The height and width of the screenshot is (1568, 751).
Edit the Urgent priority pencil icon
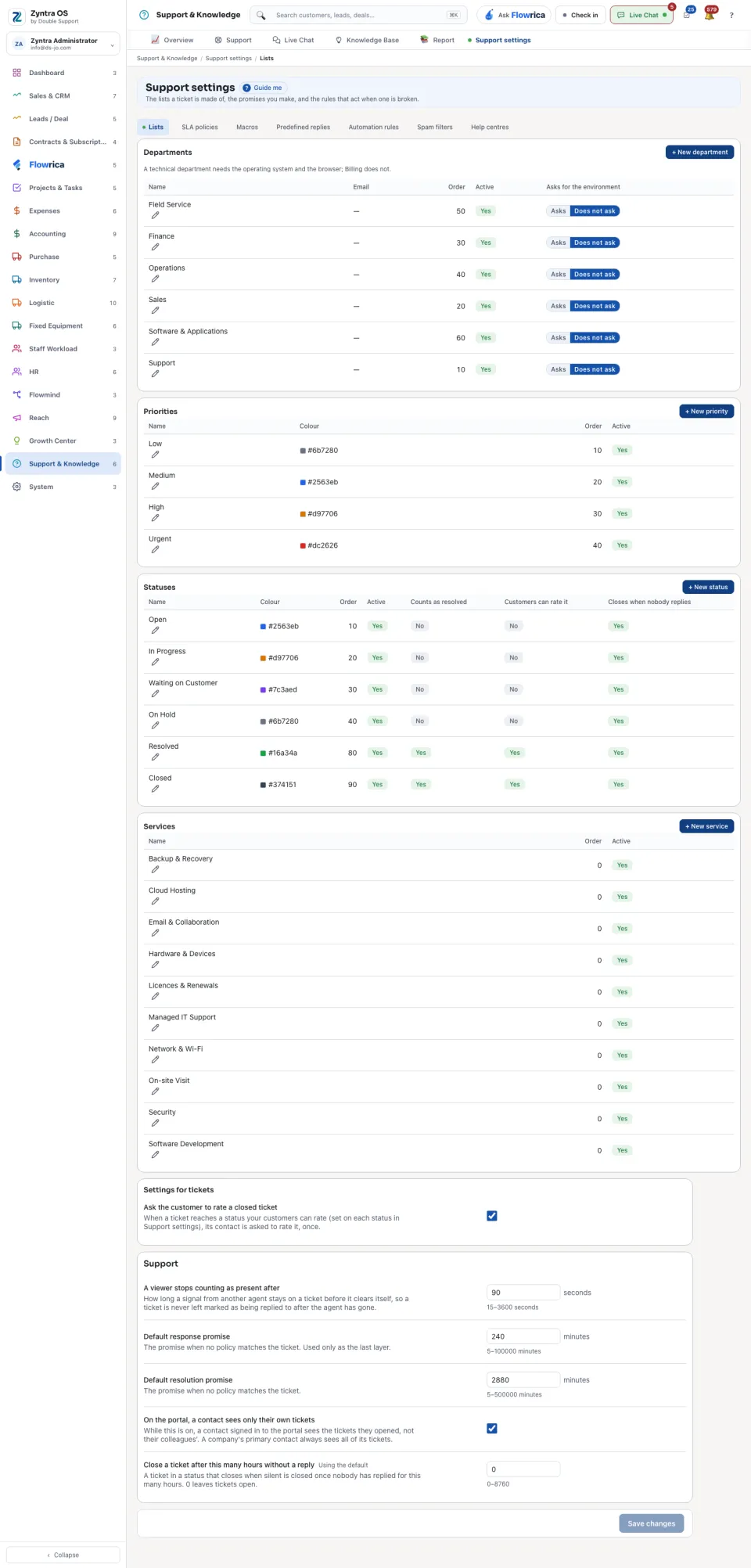click(x=155, y=549)
